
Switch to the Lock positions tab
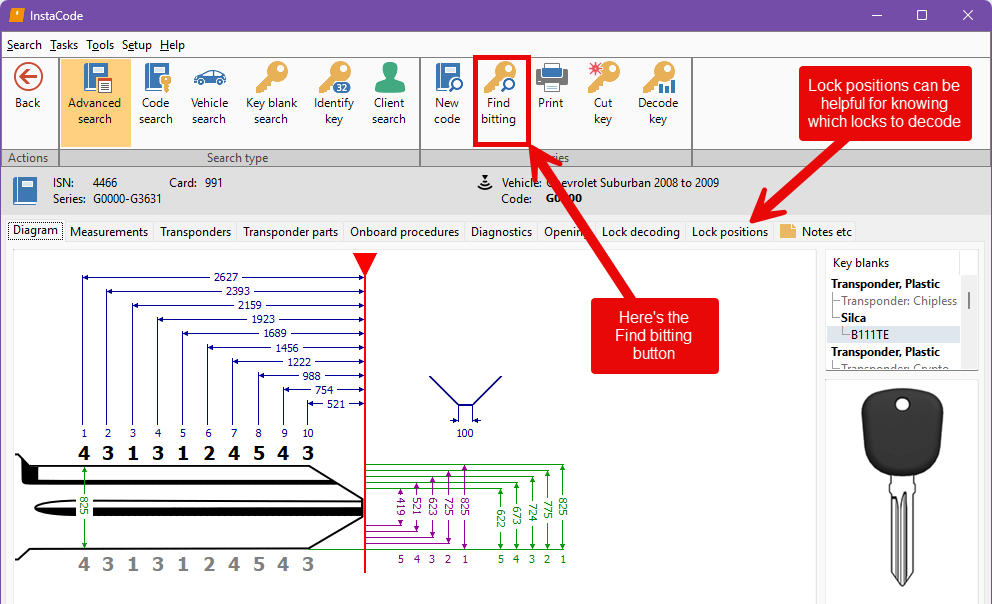coord(729,231)
